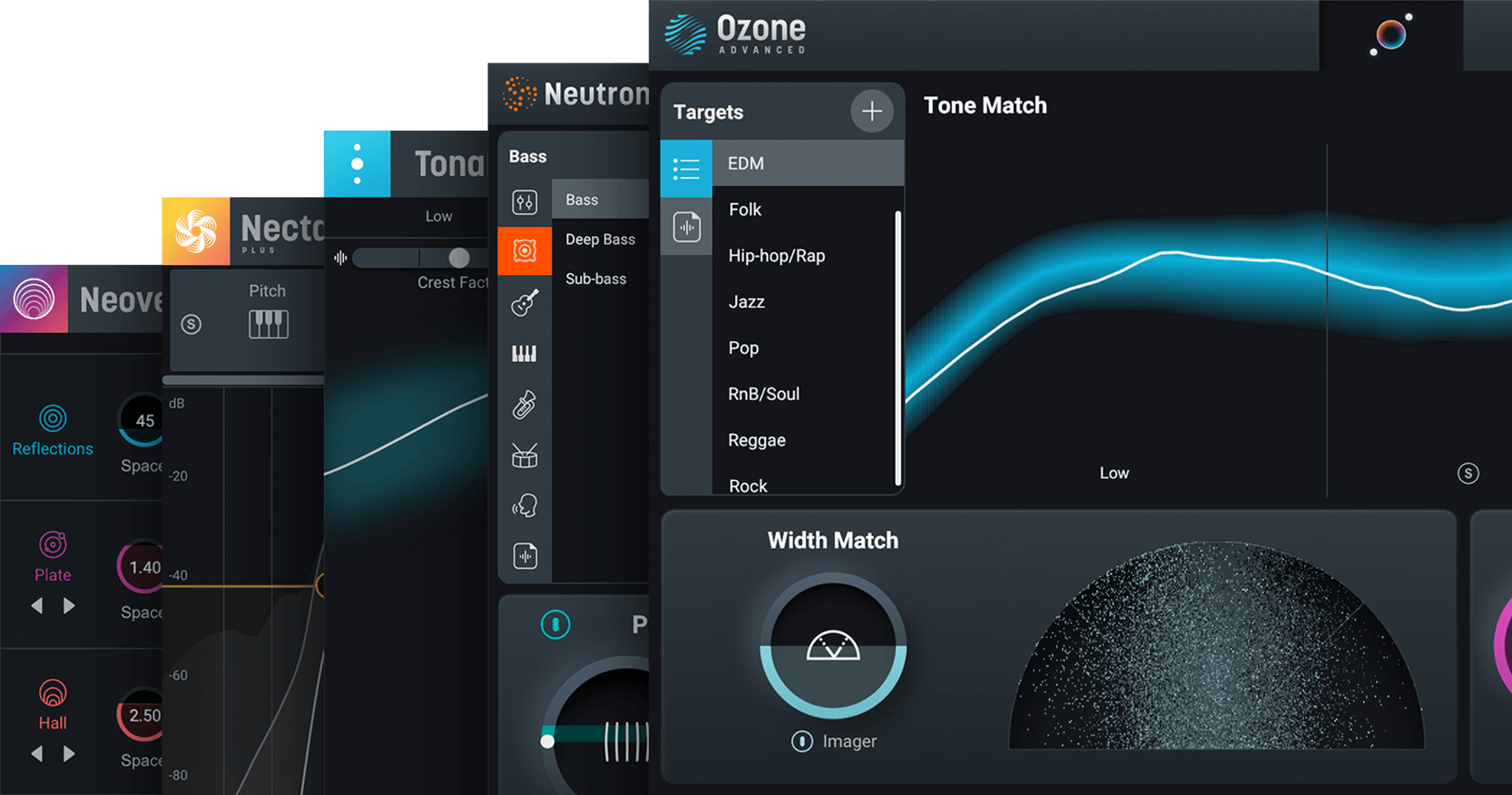Toggle the Neutron module power button
The width and height of the screenshot is (1512, 795).
point(555,624)
